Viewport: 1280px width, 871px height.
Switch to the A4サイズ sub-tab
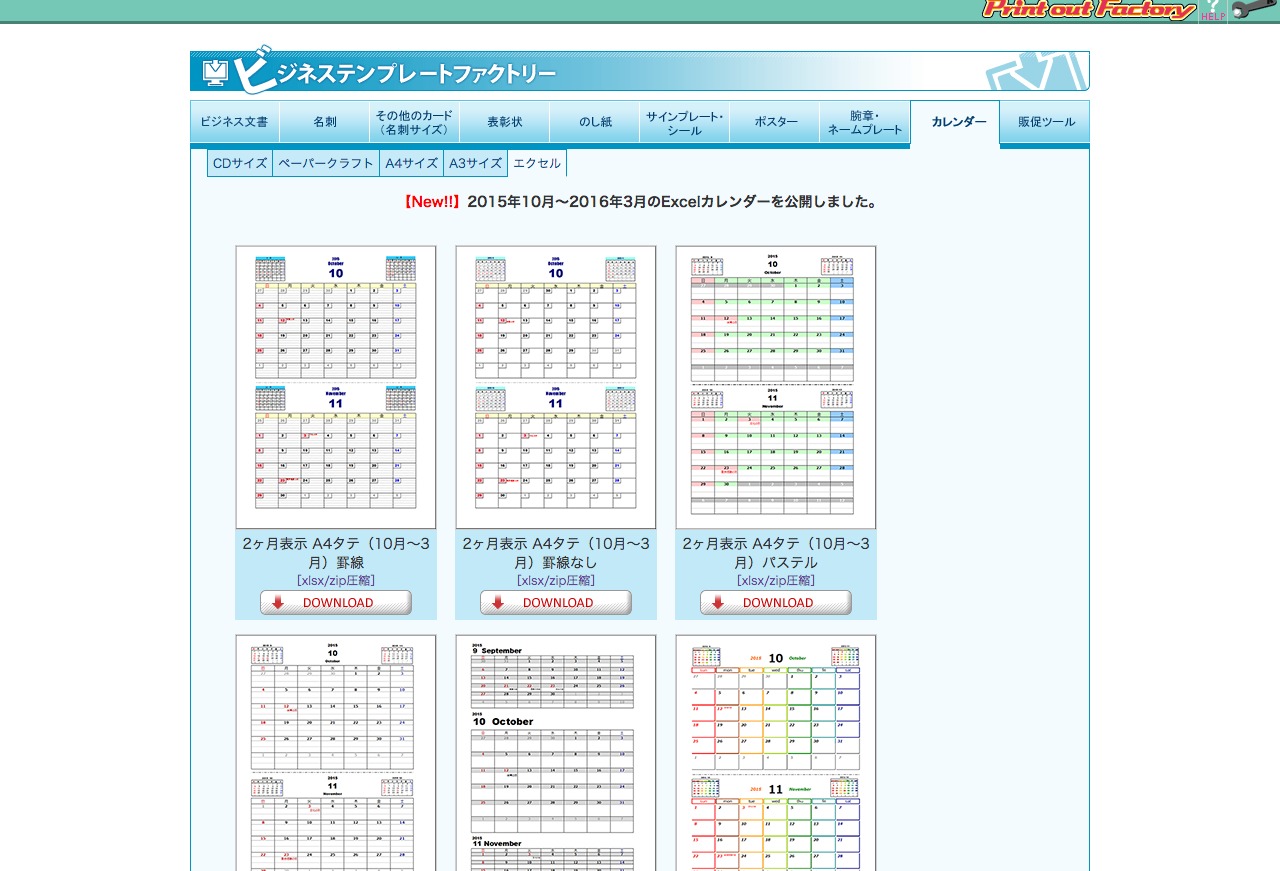pos(412,163)
